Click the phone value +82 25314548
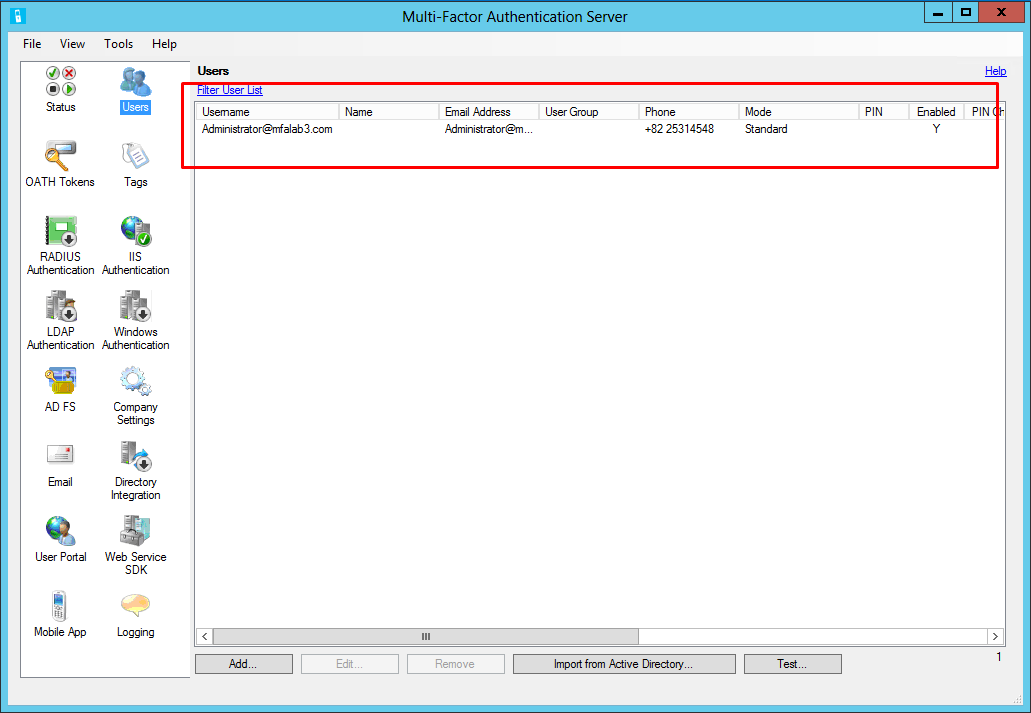Screen dimensions: 1031x713 click(679, 129)
